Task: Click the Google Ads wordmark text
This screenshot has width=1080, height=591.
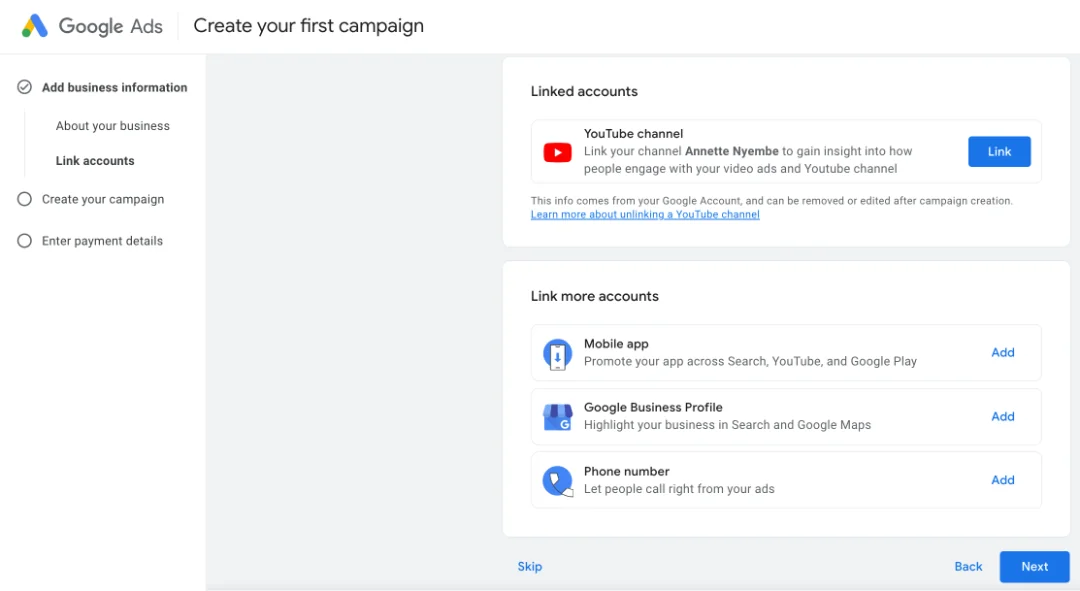Action: click(x=111, y=26)
